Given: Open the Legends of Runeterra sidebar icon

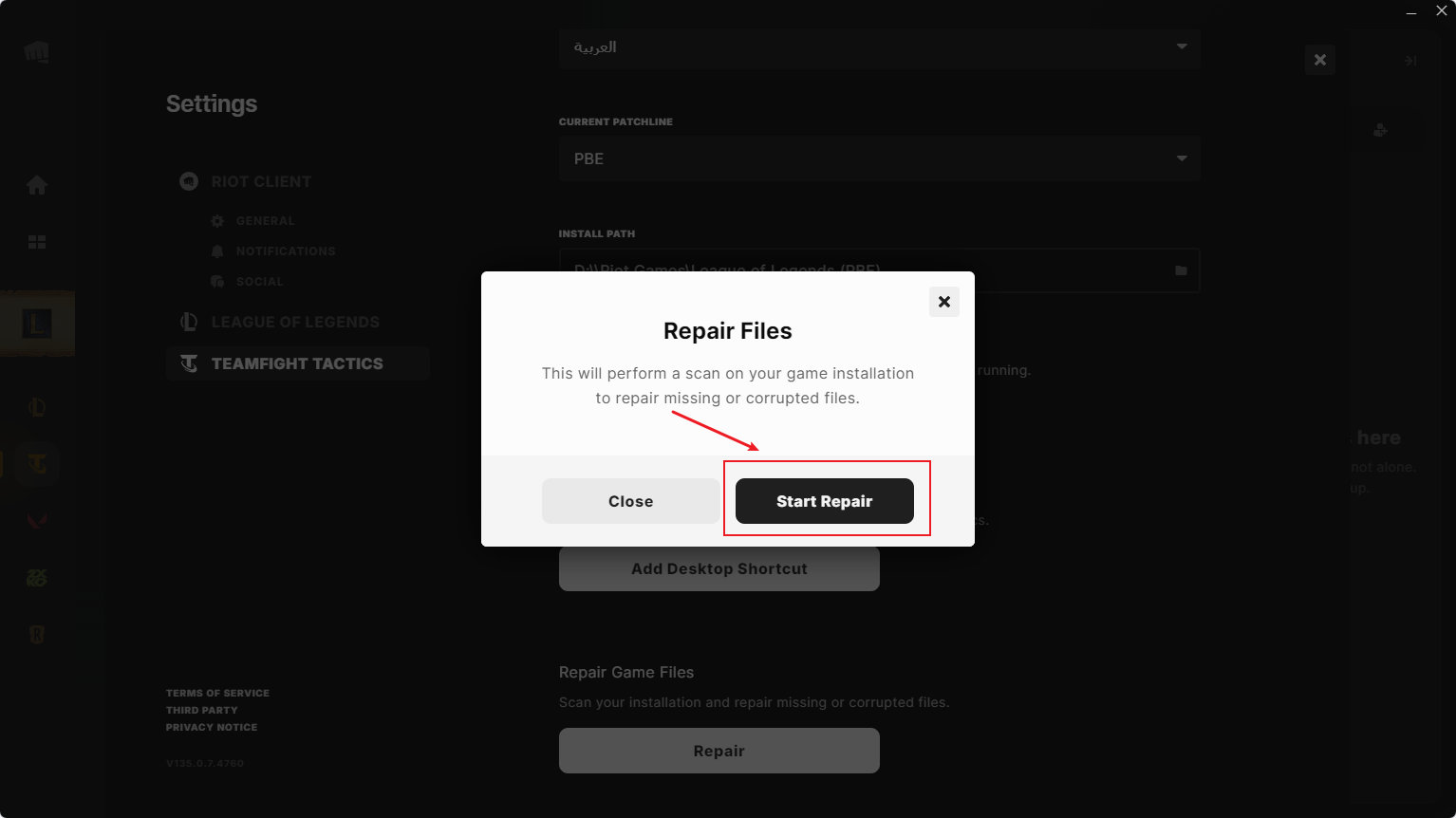Looking at the screenshot, I should [x=37, y=634].
